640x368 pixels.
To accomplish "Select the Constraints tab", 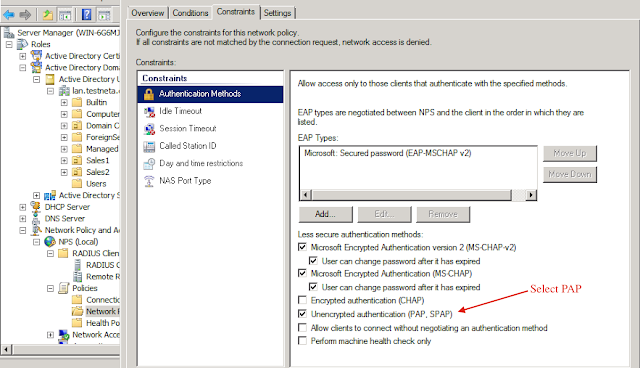I will pos(236,12).
